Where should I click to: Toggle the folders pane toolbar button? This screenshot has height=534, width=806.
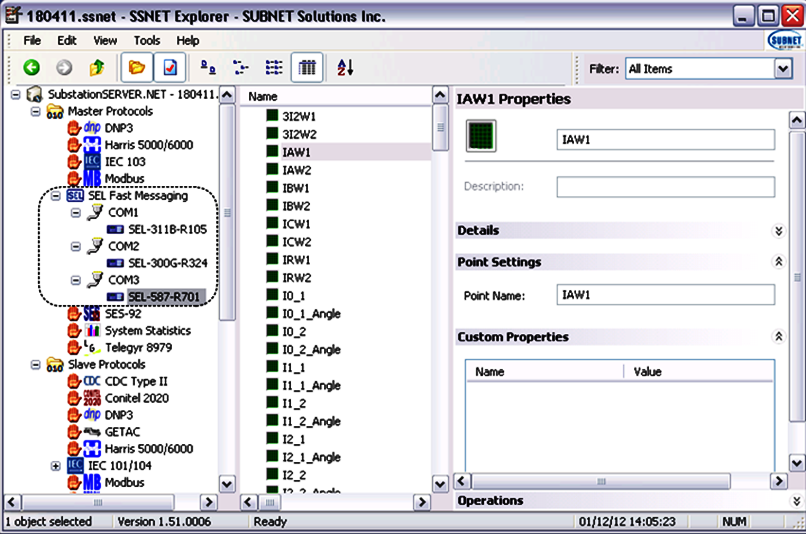(137, 67)
